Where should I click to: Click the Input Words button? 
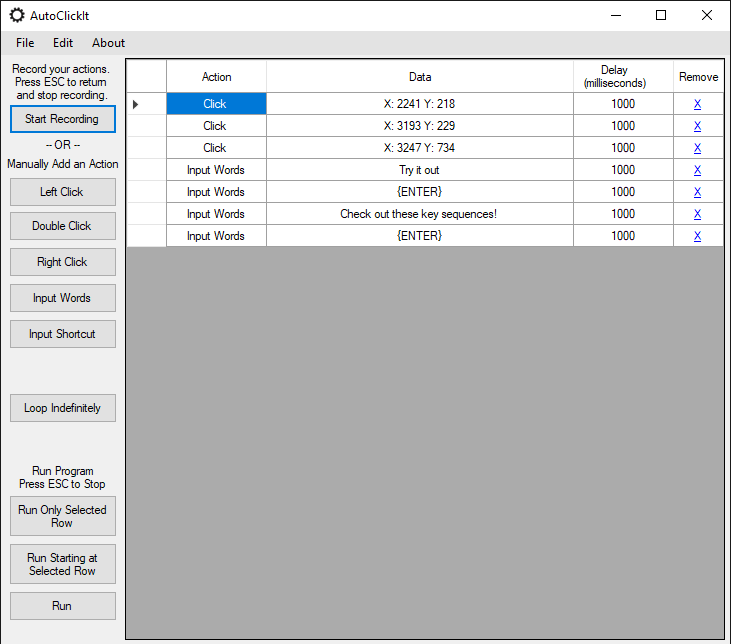(x=62, y=298)
